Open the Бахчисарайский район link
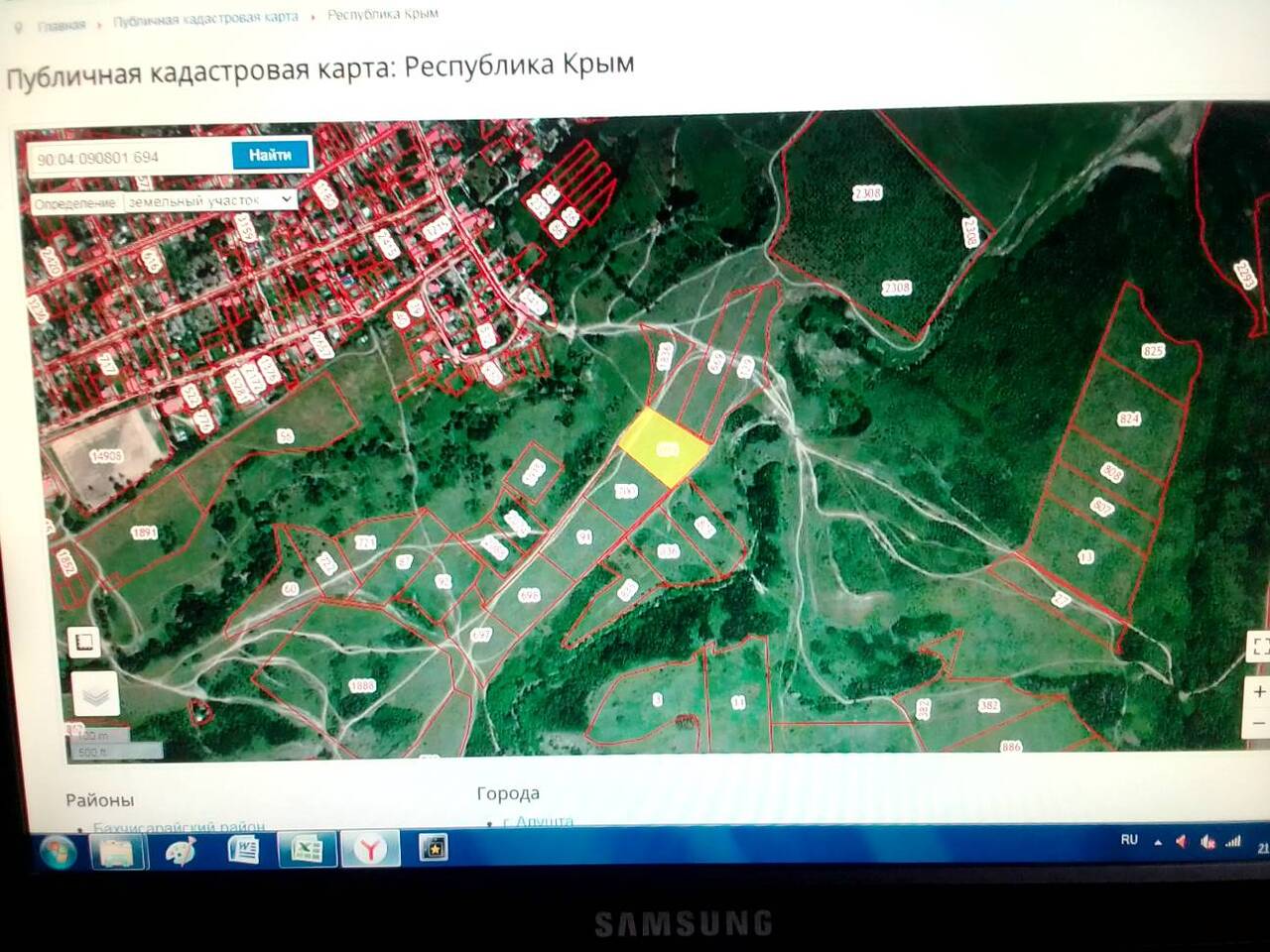The width and height of the screenshot is (1270, 952). pyautogui.click(x=179, y=826)
